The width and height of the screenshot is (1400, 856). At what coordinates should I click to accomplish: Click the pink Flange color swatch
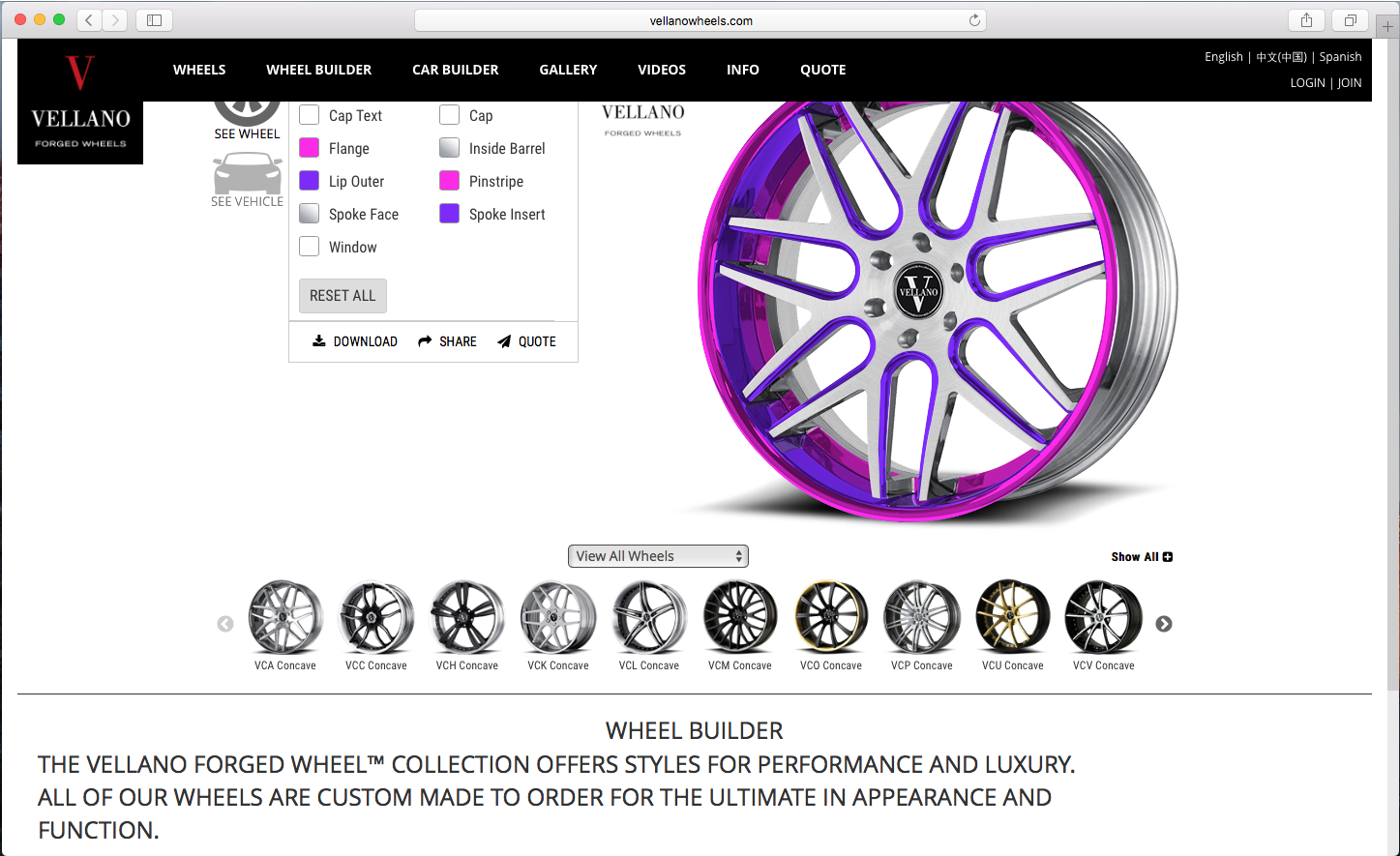point(310,148)
